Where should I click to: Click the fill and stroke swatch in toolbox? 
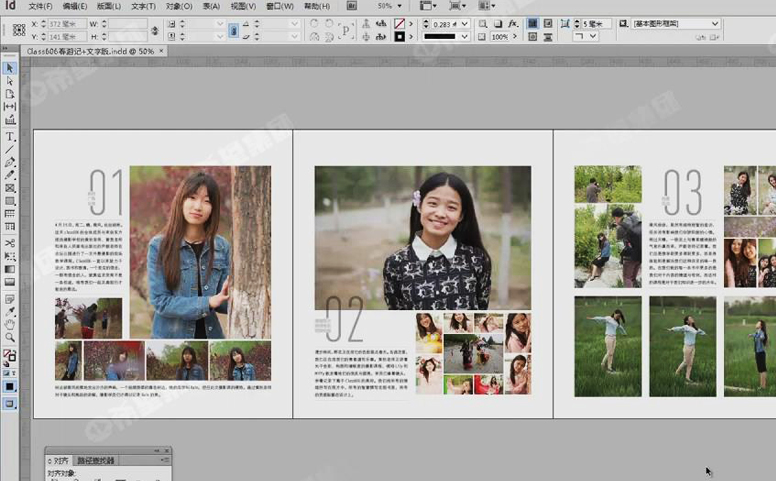9,356
